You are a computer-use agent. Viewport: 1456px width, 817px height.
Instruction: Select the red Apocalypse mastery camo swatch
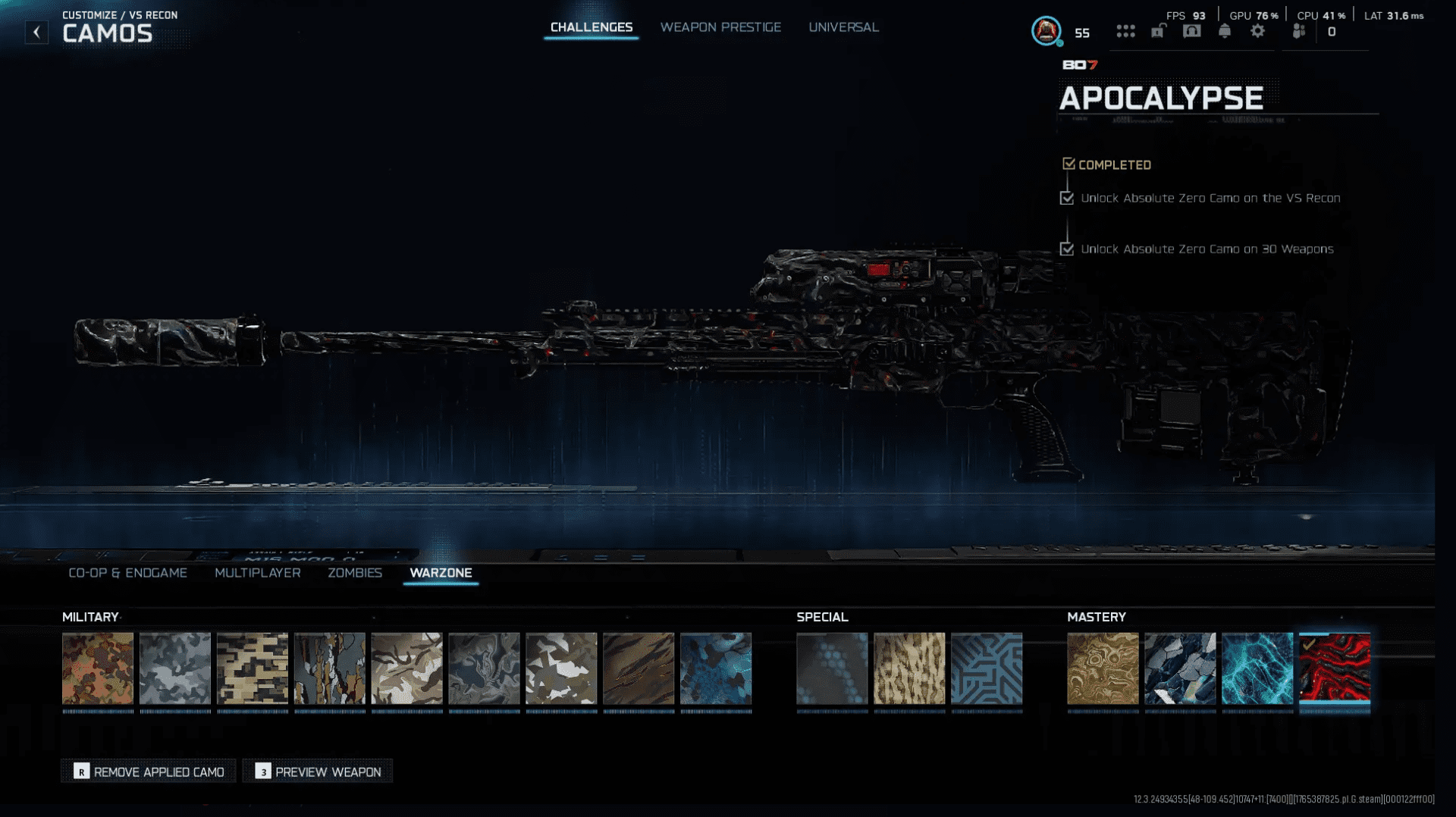tap(1334, 668)
